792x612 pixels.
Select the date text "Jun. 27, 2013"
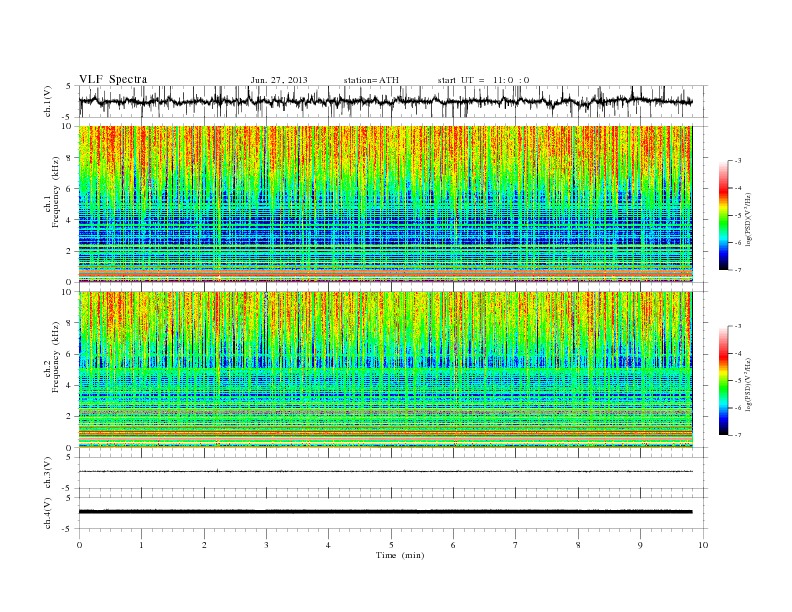coord(279,80)
